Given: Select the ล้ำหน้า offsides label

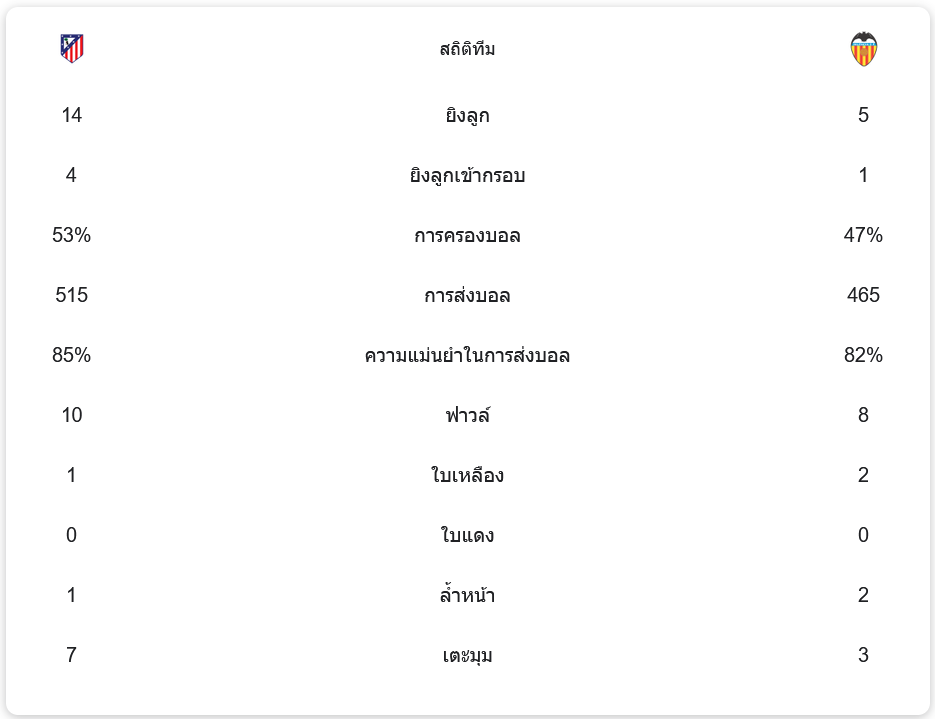Looking at the screenshot, I should click(467, 596).
